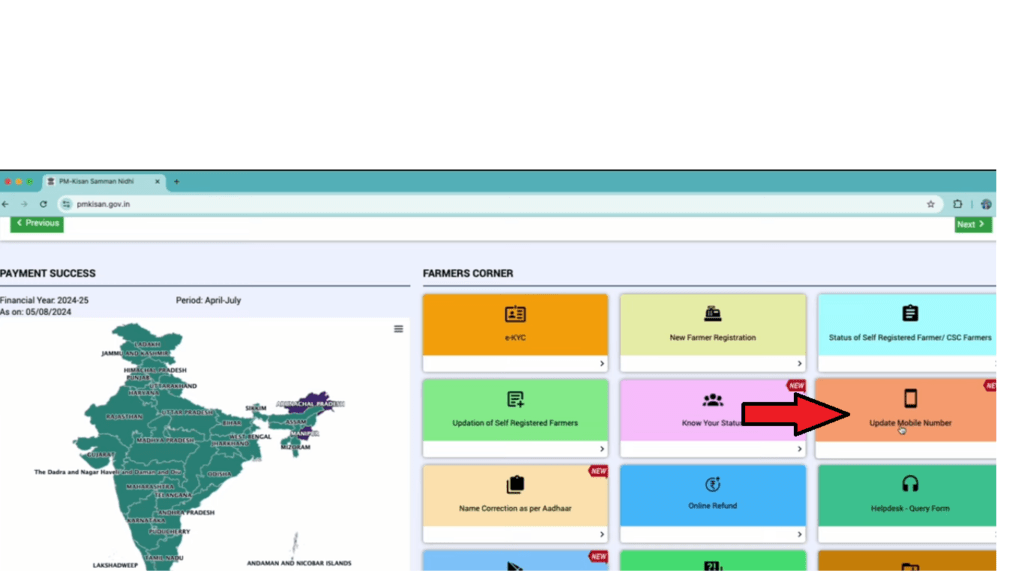
Task: Open the map chart hamburger menu
Action: coord(398,329)
